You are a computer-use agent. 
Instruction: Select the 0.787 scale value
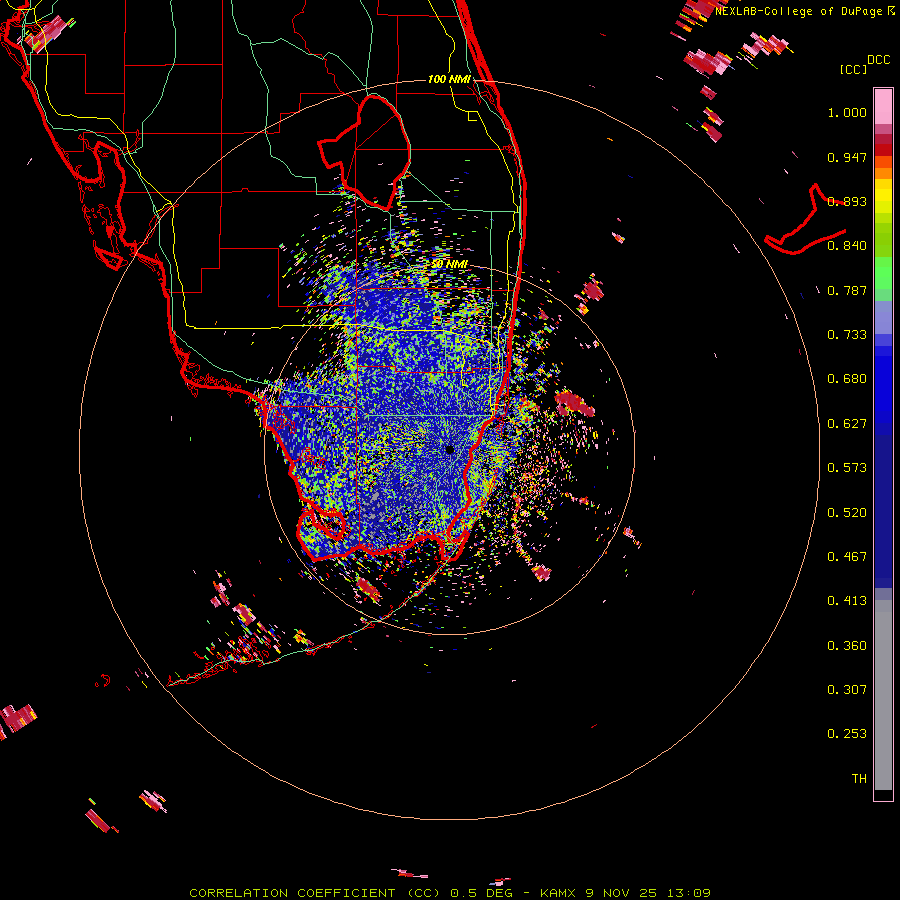pyautogui.click(x=847, y=290)
